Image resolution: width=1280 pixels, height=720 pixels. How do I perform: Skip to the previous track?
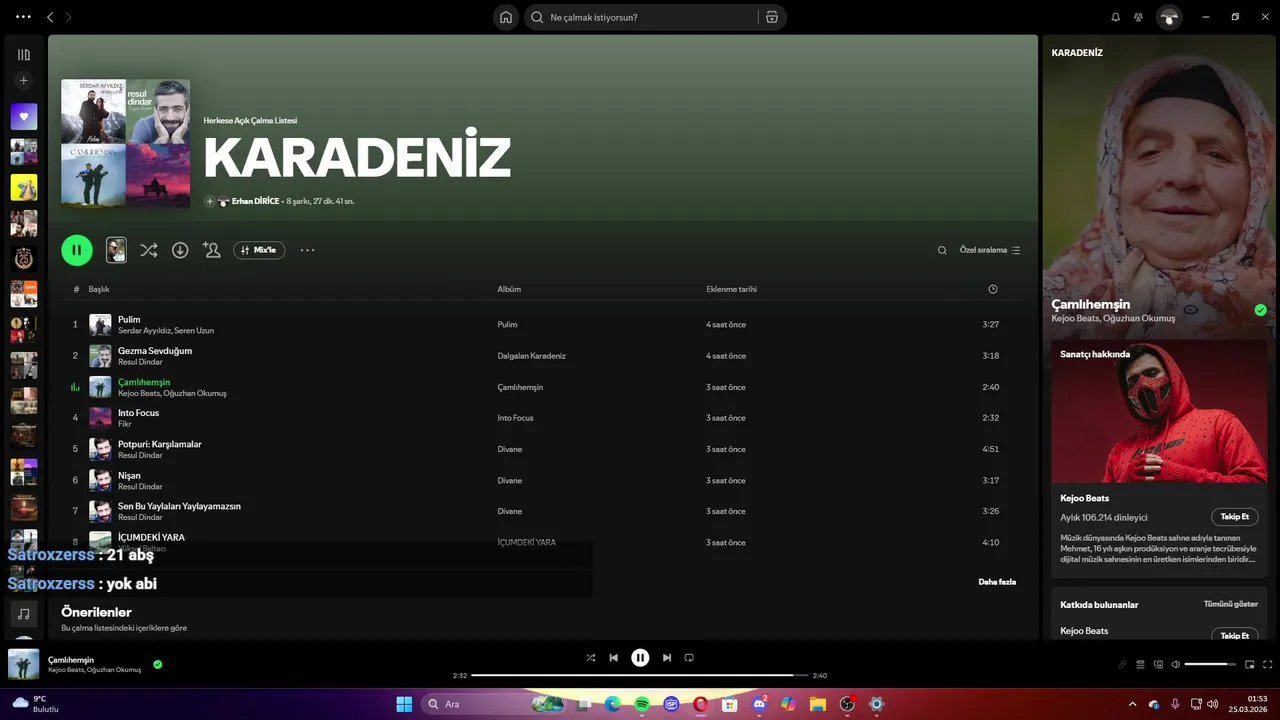614,658
